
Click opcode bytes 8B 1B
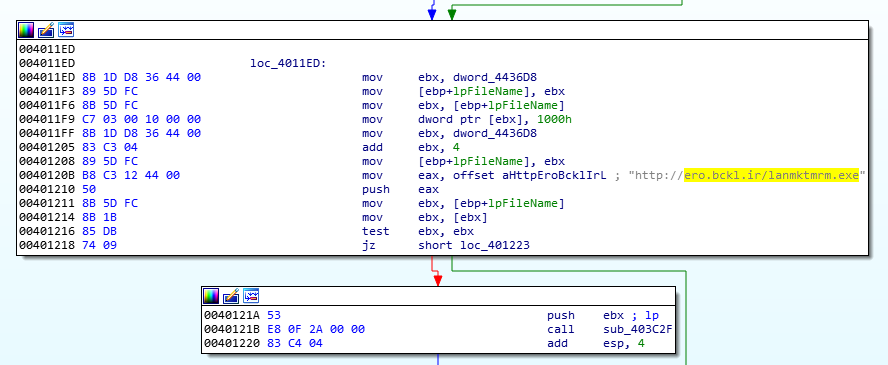[100, 217]
